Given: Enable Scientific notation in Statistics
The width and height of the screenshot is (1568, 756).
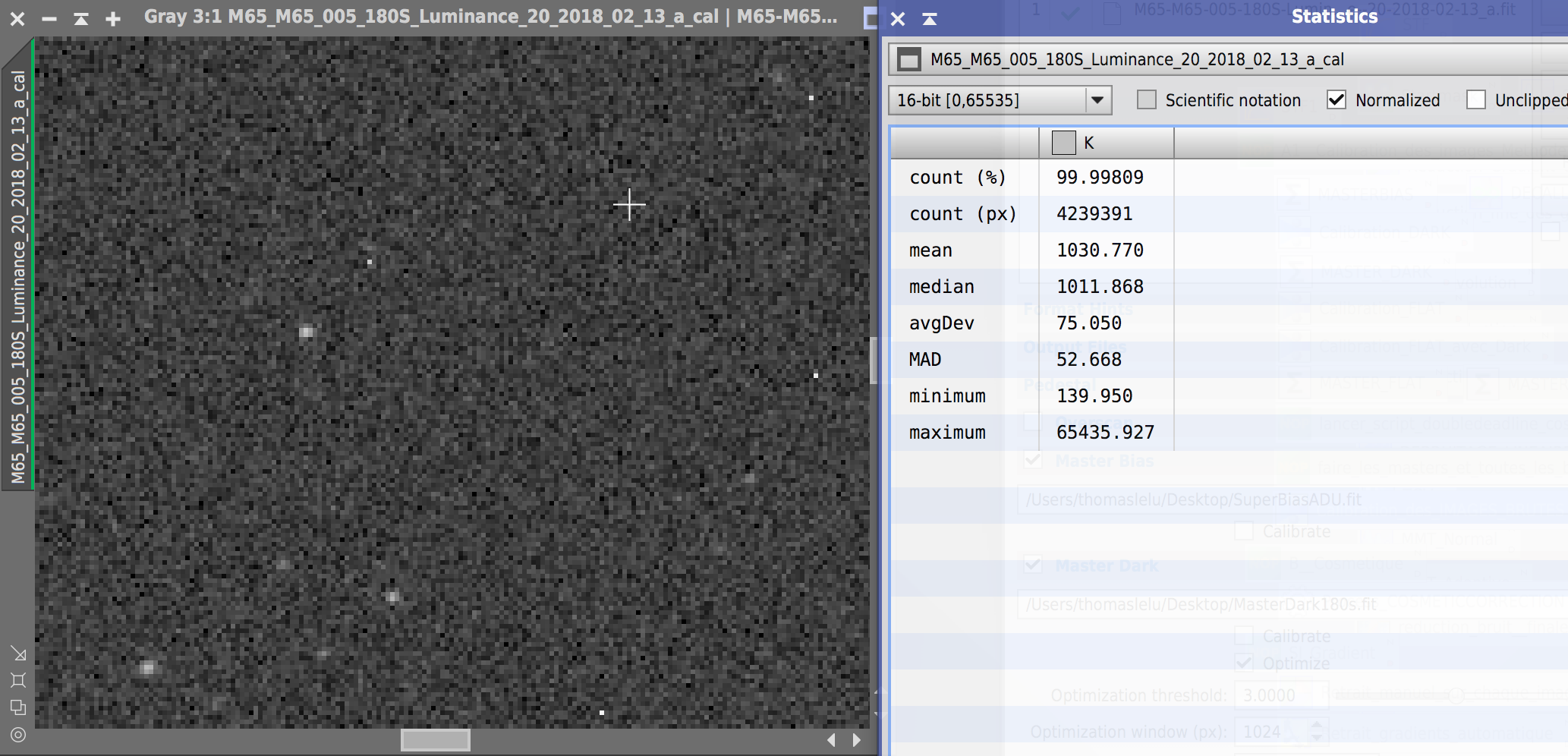Looking at the screenshot, I should [x=1147, y=100].
